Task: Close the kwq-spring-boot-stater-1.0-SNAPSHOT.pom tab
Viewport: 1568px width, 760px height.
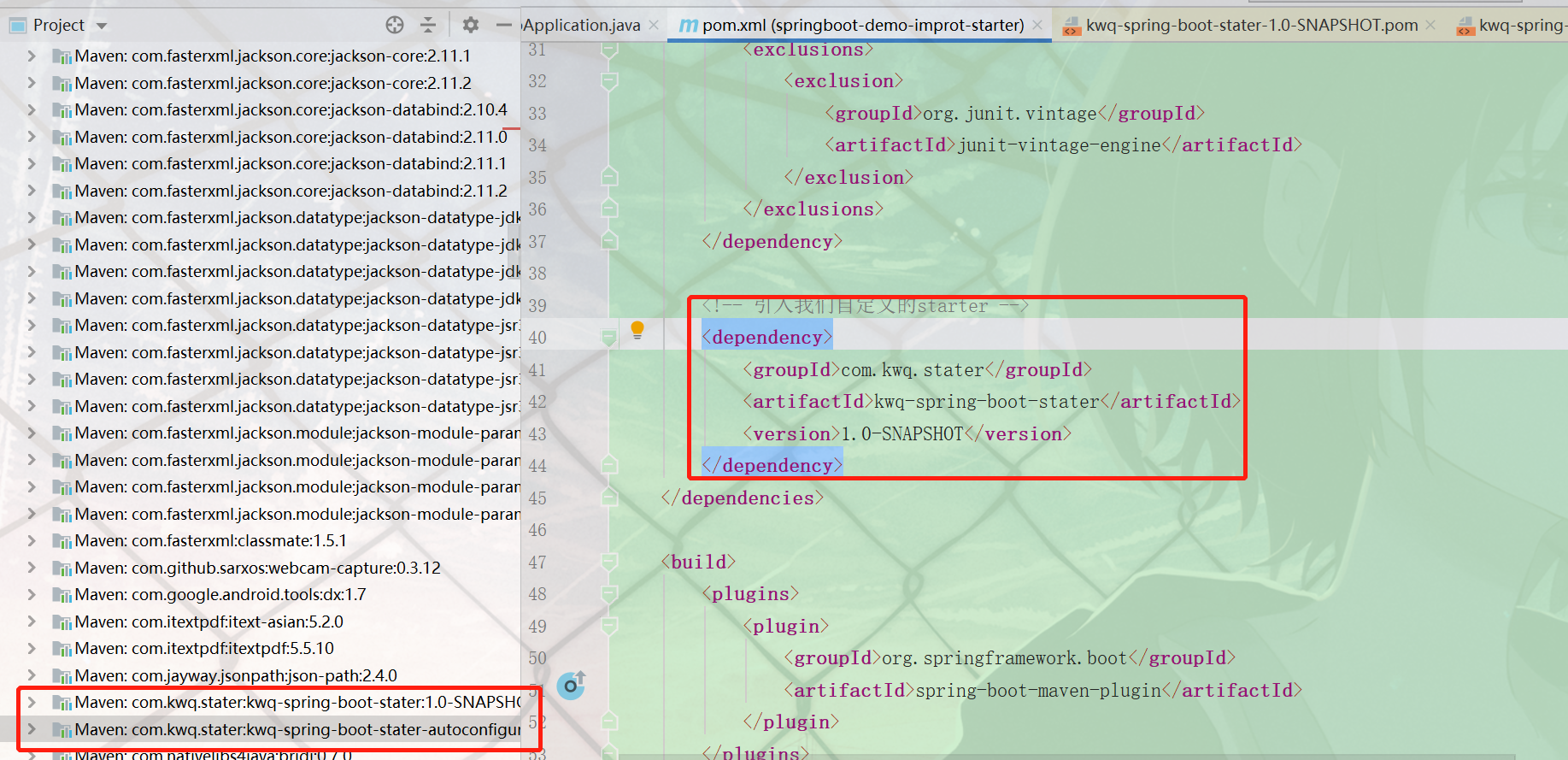Action: click(1430, 25)
